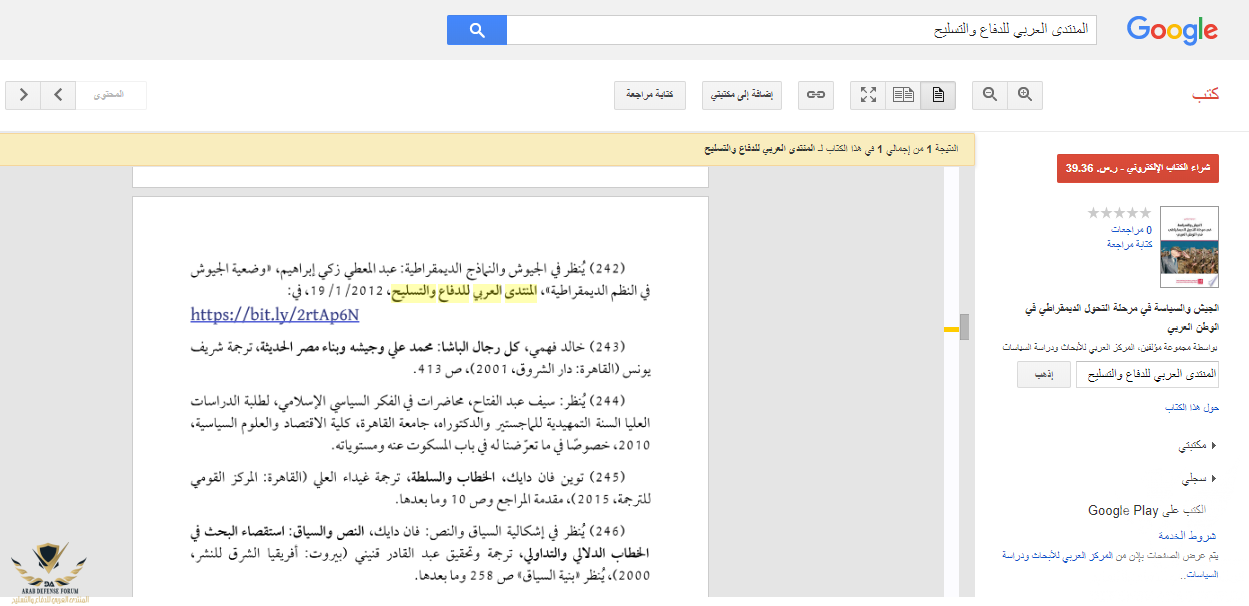
Task: Click the blue search magnifier button
Action: (477, 30)
